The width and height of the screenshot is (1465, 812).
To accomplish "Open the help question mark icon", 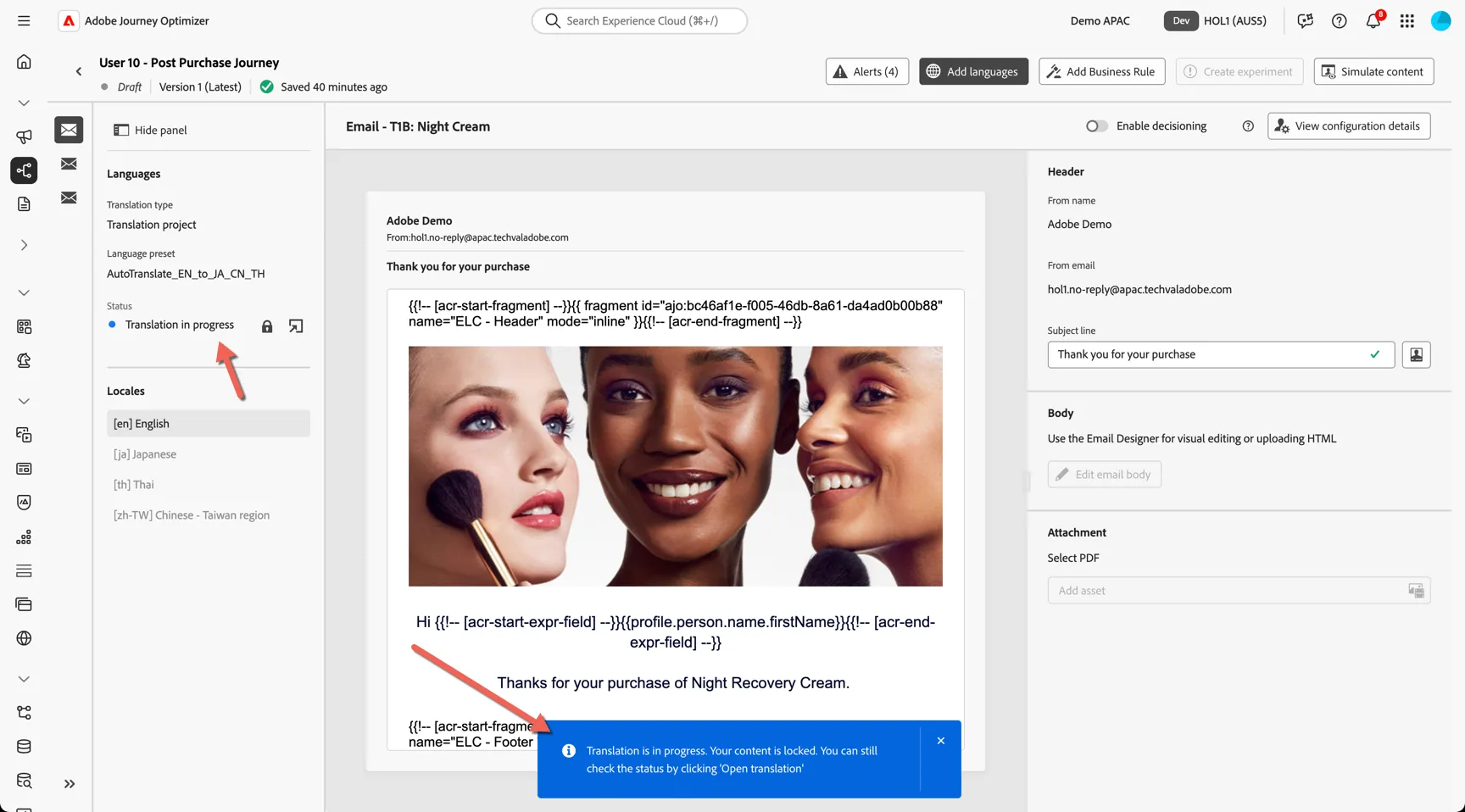I will 1340,21.
